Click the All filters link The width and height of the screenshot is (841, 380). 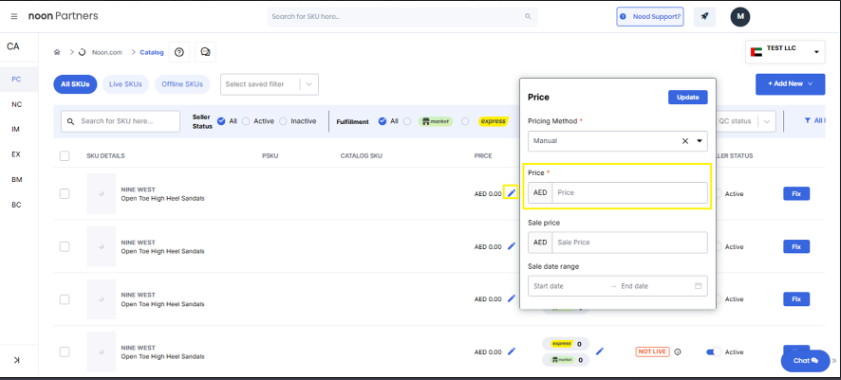click(814, 121)
